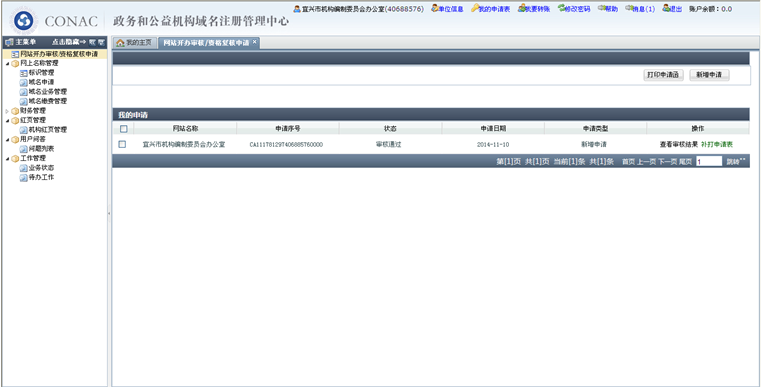The image size is (761, 388).
Task: Click the 账户余额：0.0 text
Action: pyautogui.click(x=711, y=9)
